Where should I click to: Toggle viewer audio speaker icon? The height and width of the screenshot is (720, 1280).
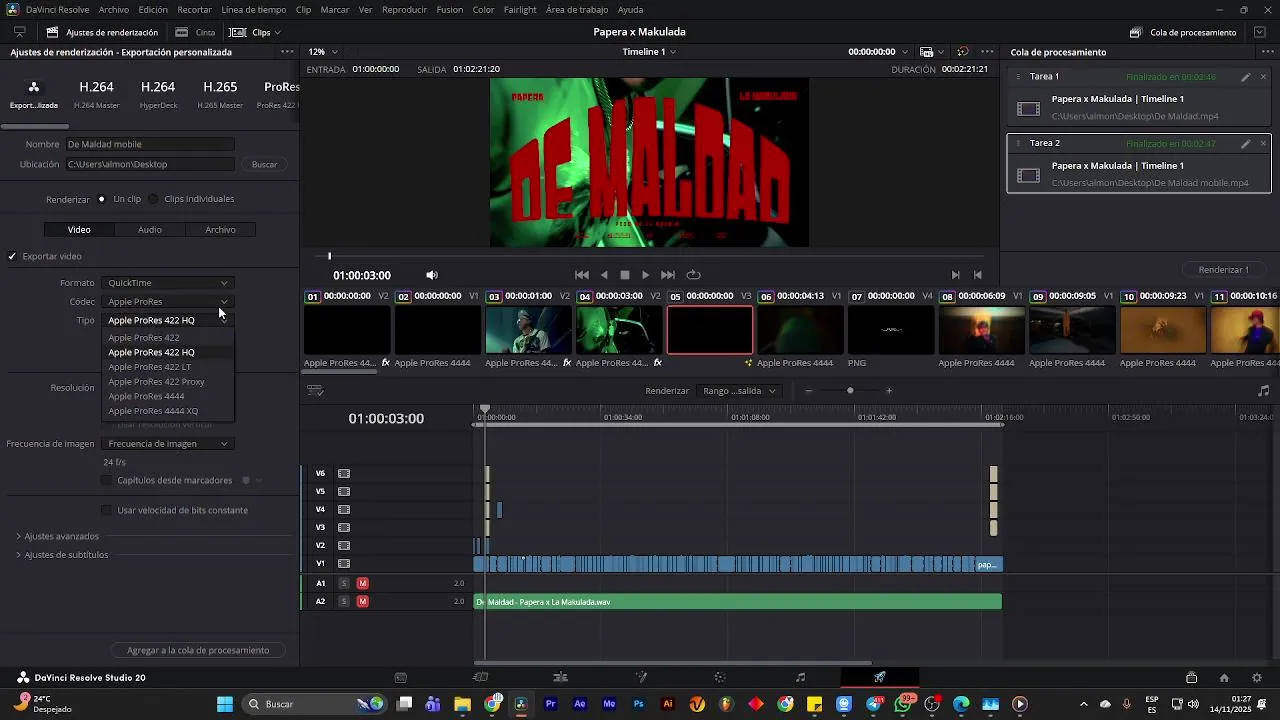tap(432, 275)
